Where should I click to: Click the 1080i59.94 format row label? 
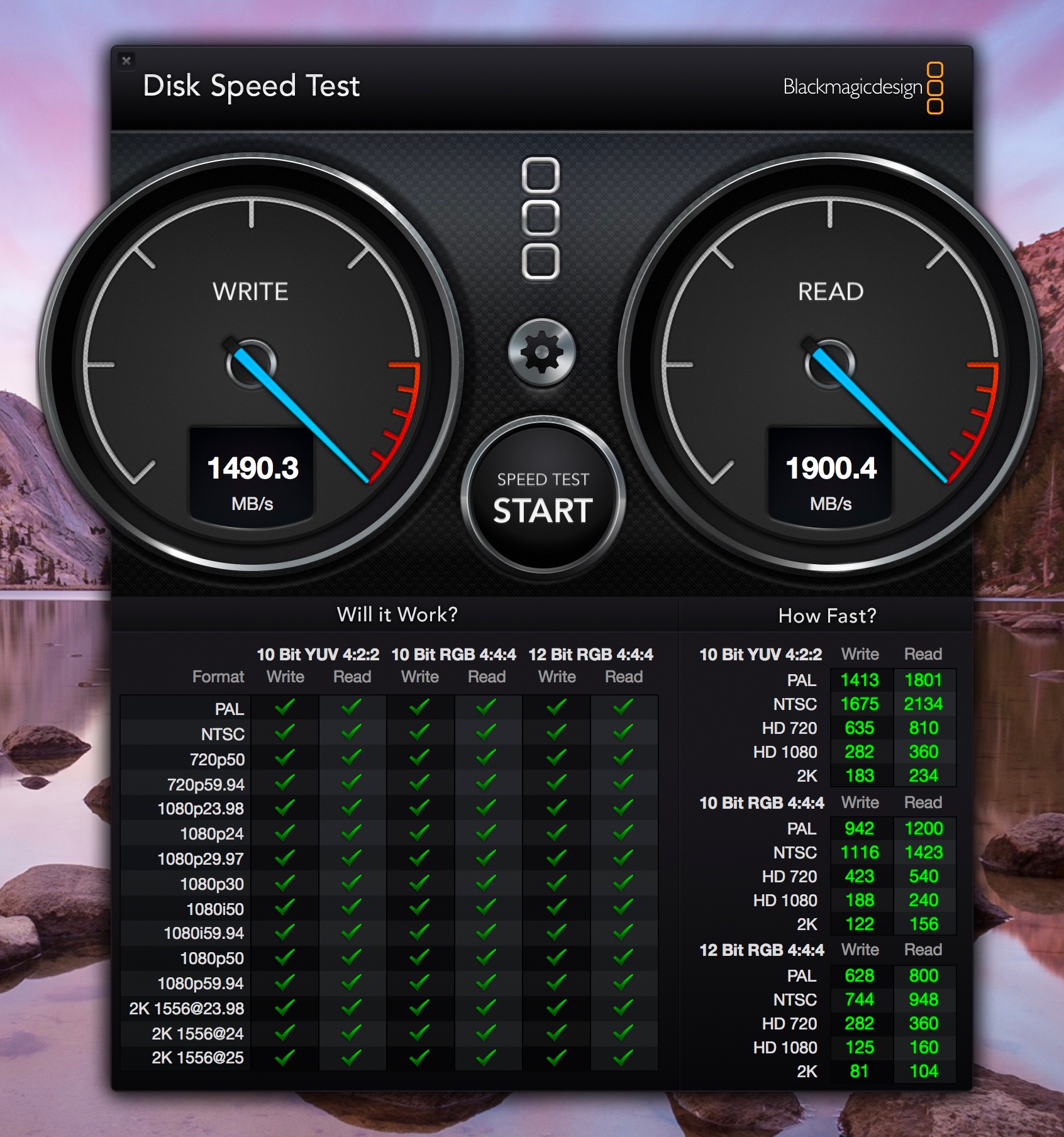click(x=204, y=933)
